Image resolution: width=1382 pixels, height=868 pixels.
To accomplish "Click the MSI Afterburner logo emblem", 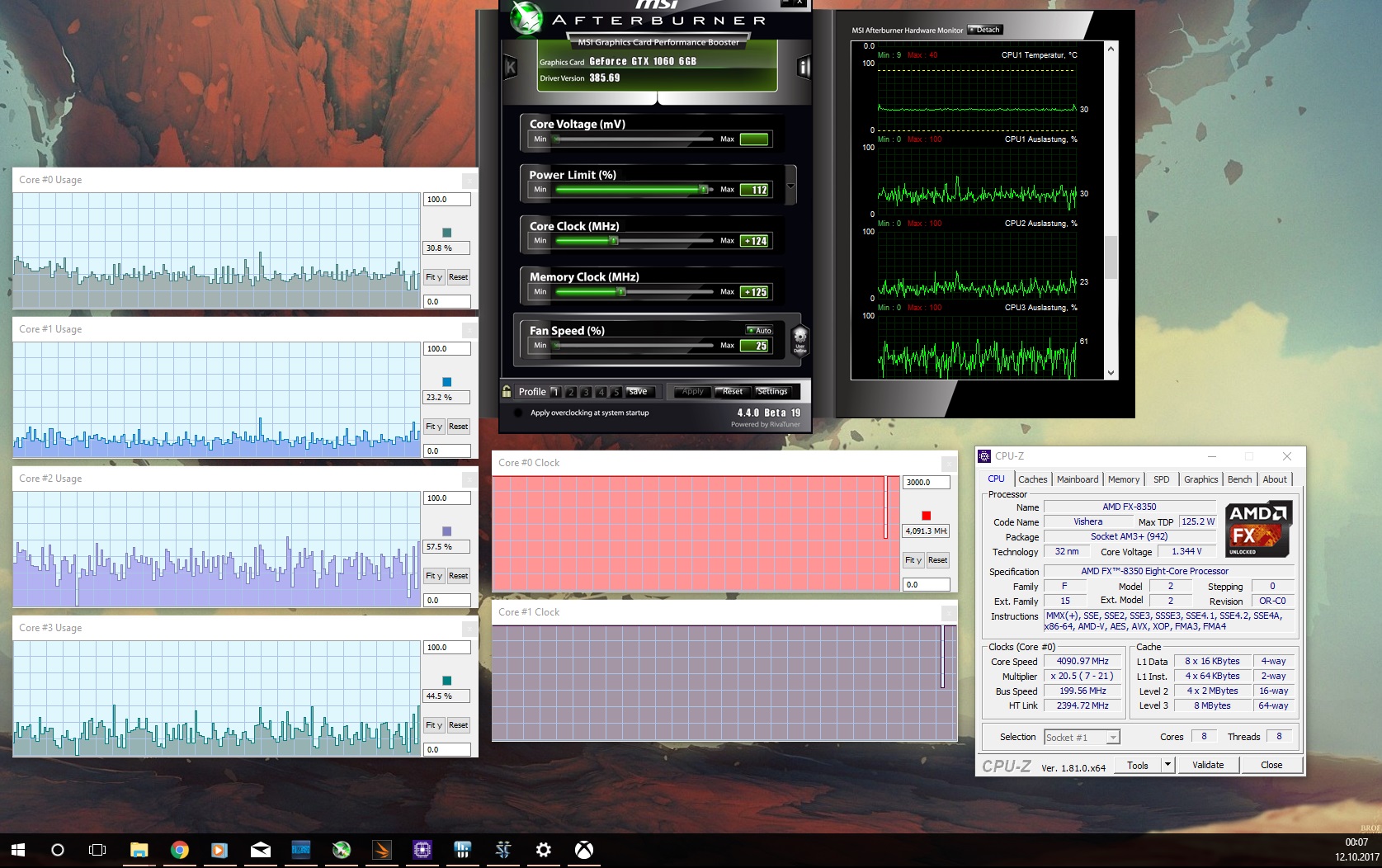I will (x=526, y=18).
